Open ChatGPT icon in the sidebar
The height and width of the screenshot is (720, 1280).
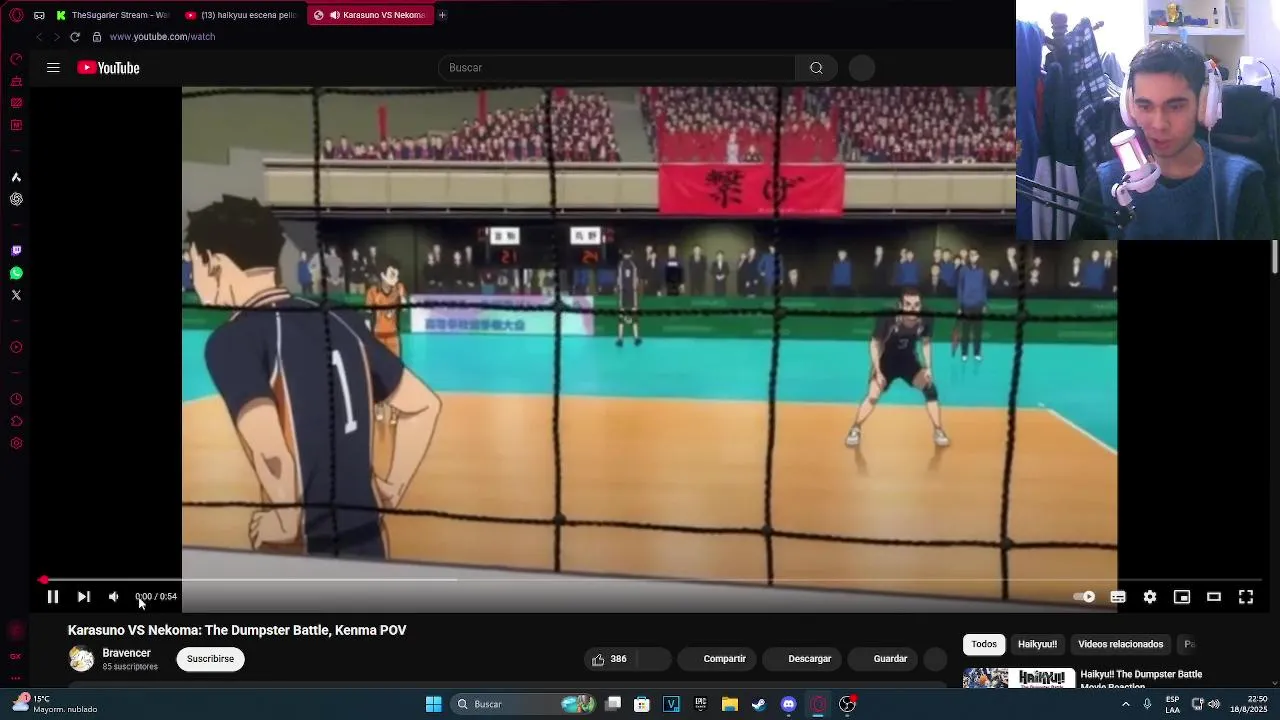point(16,199)
